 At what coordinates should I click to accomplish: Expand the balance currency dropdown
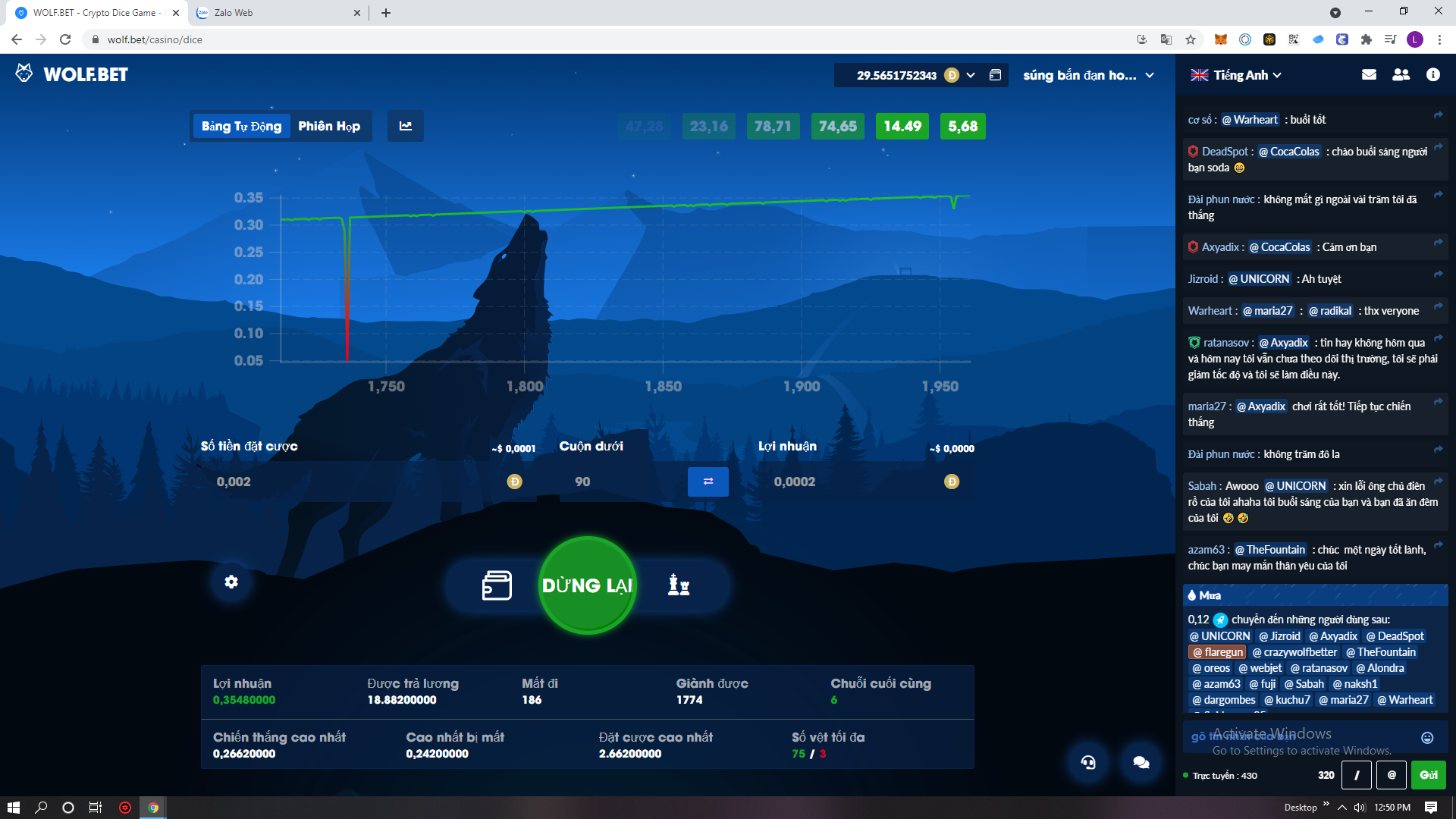(x=971, y=75)
